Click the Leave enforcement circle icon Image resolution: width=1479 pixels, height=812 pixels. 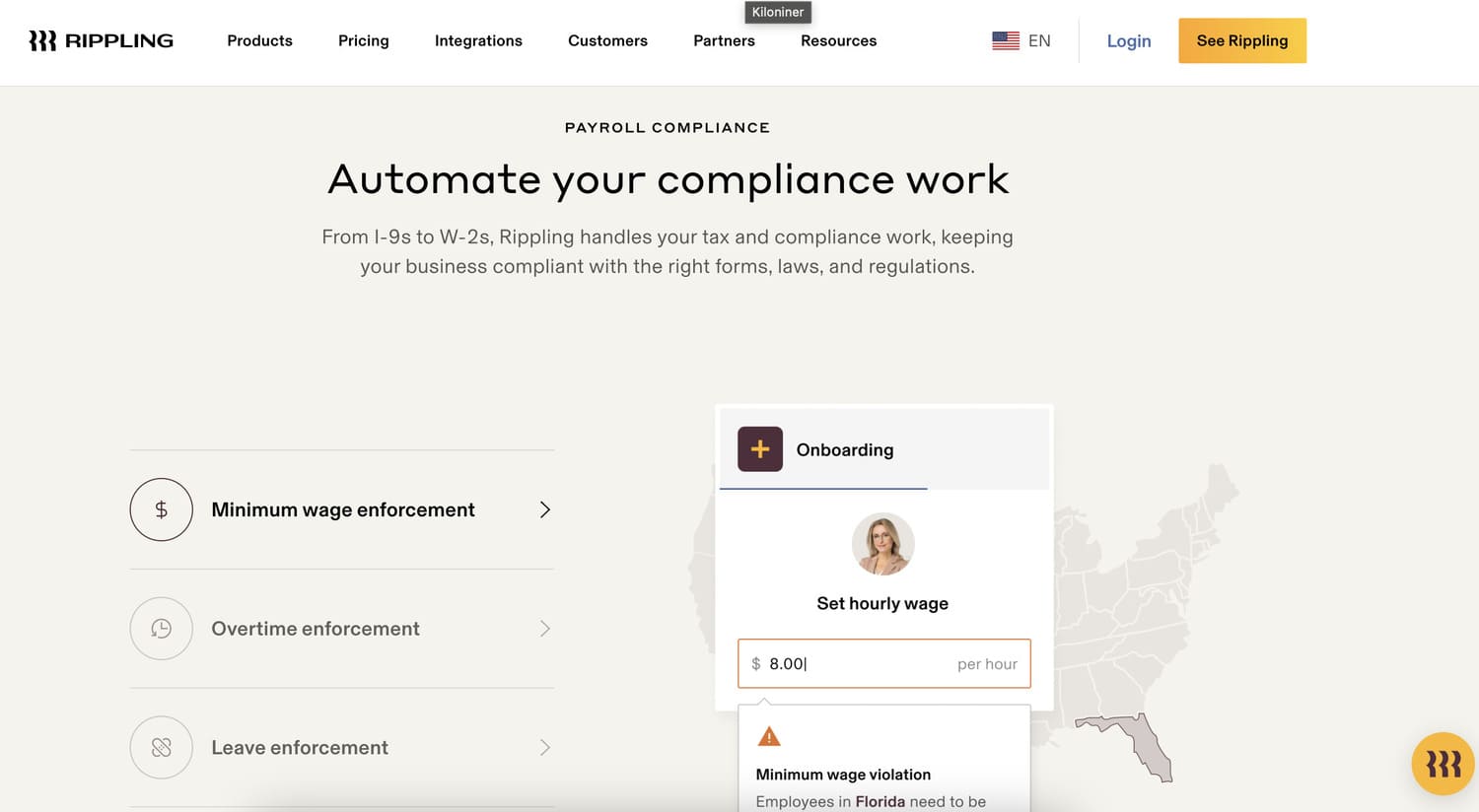(161, 747)
